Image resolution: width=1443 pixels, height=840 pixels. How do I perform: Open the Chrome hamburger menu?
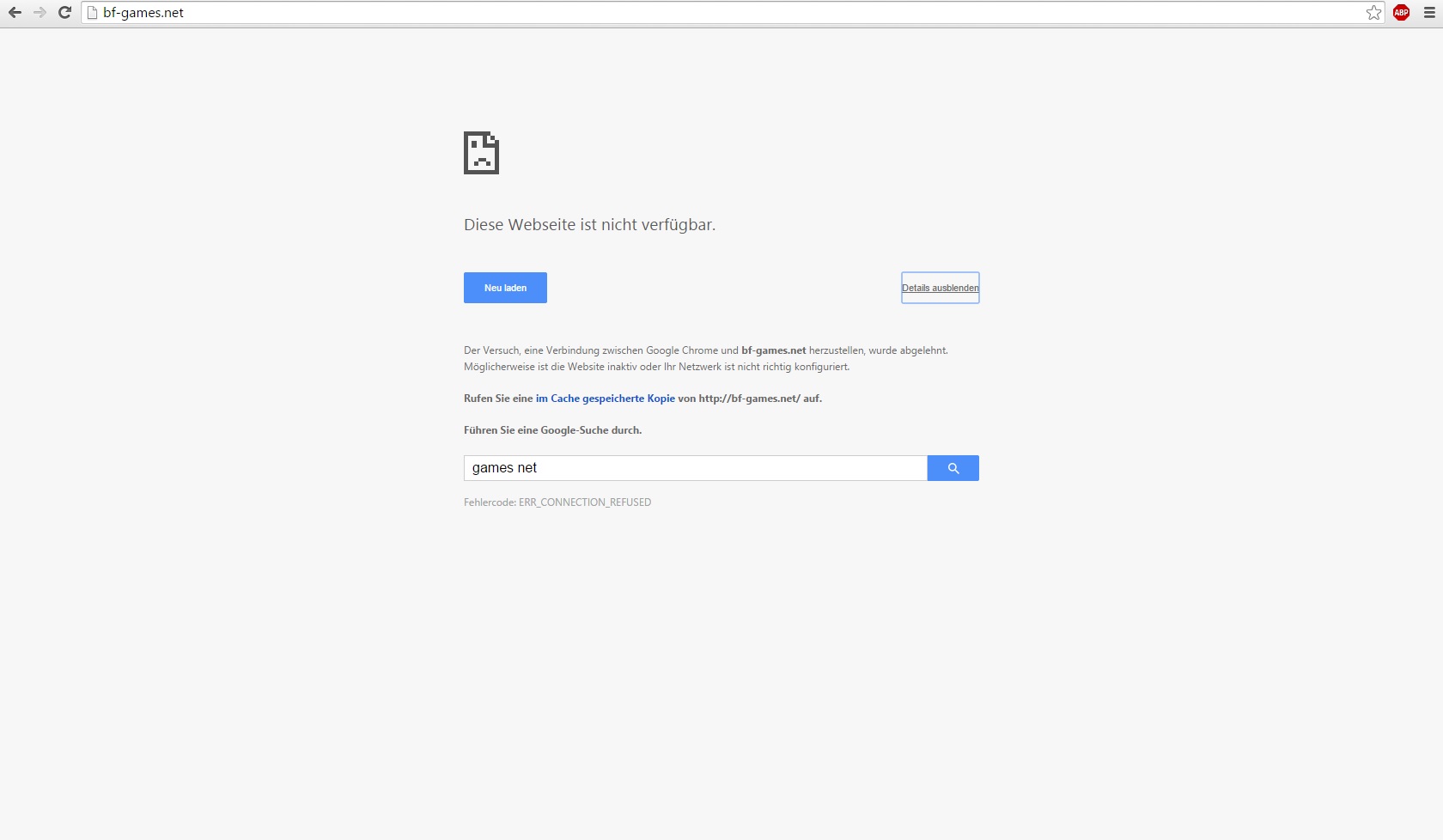(1429, 13)
